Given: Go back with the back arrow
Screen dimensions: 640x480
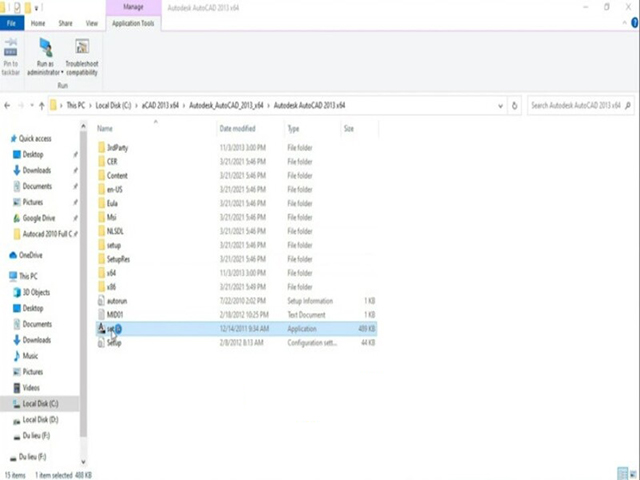Looking at the screenshot, I should [7, 106].
